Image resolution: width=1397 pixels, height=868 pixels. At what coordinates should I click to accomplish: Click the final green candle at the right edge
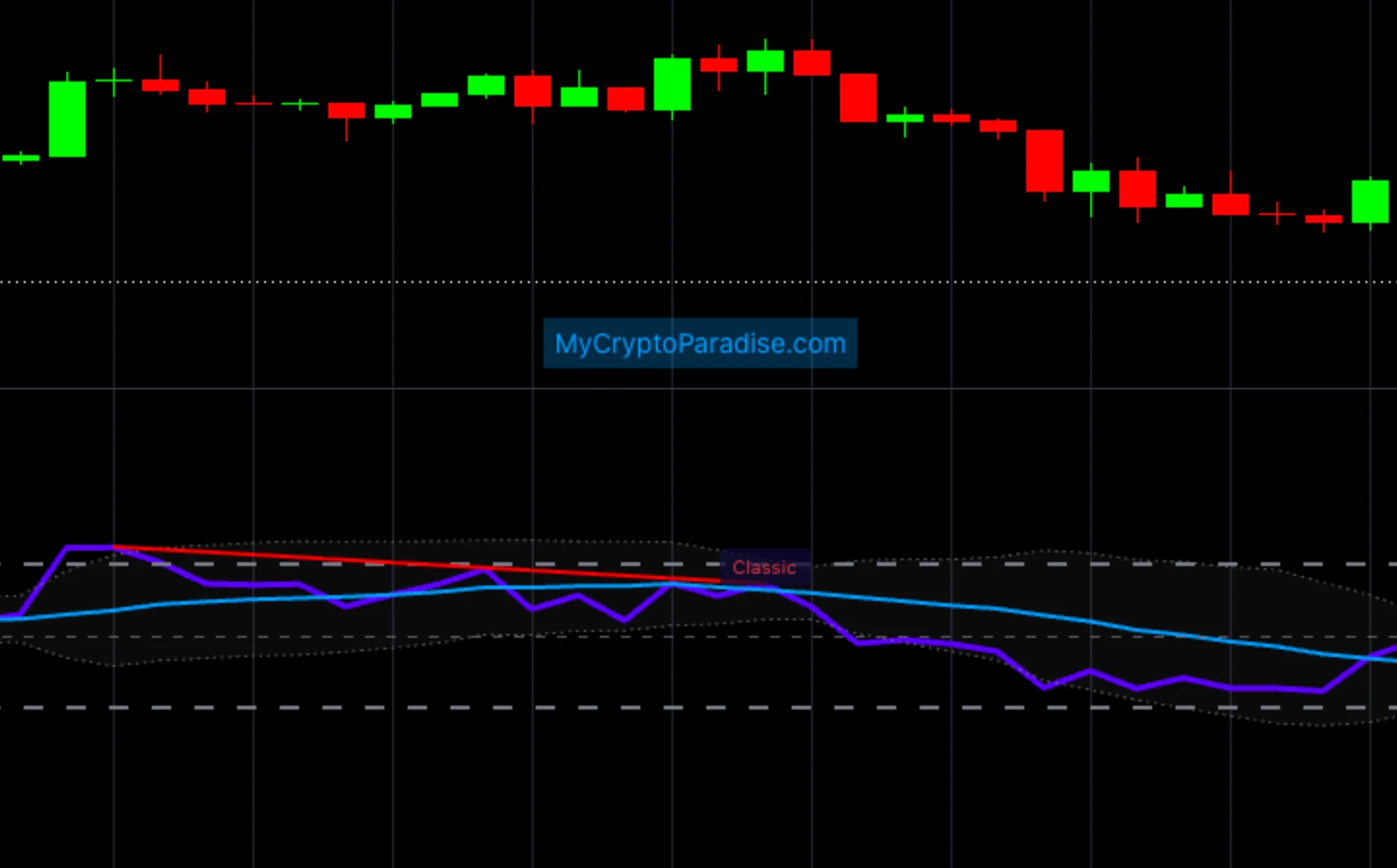pyautogui.click(x=1370, y=202)
